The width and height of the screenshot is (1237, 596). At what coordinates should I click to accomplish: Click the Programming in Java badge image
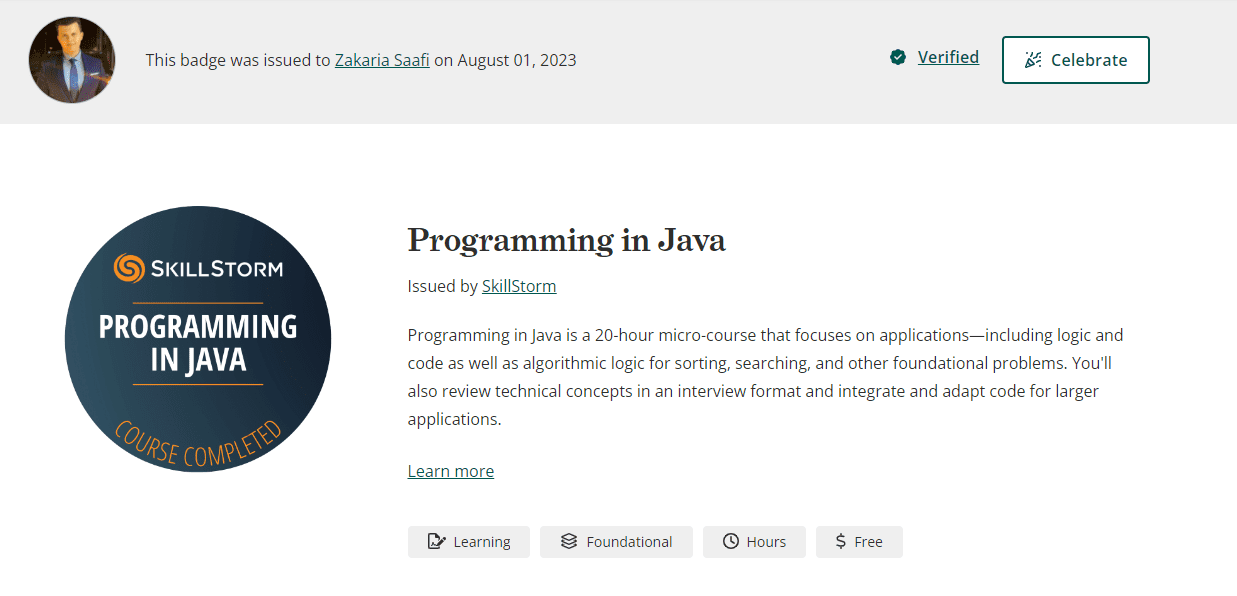tap(198, 340)
